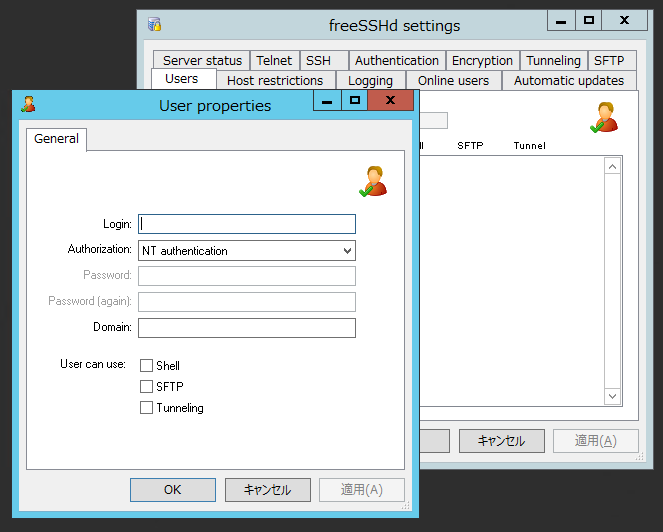This screenshot has width=663, height=532.
Task: Close the User properties dialog
Action: coord(391,100)
